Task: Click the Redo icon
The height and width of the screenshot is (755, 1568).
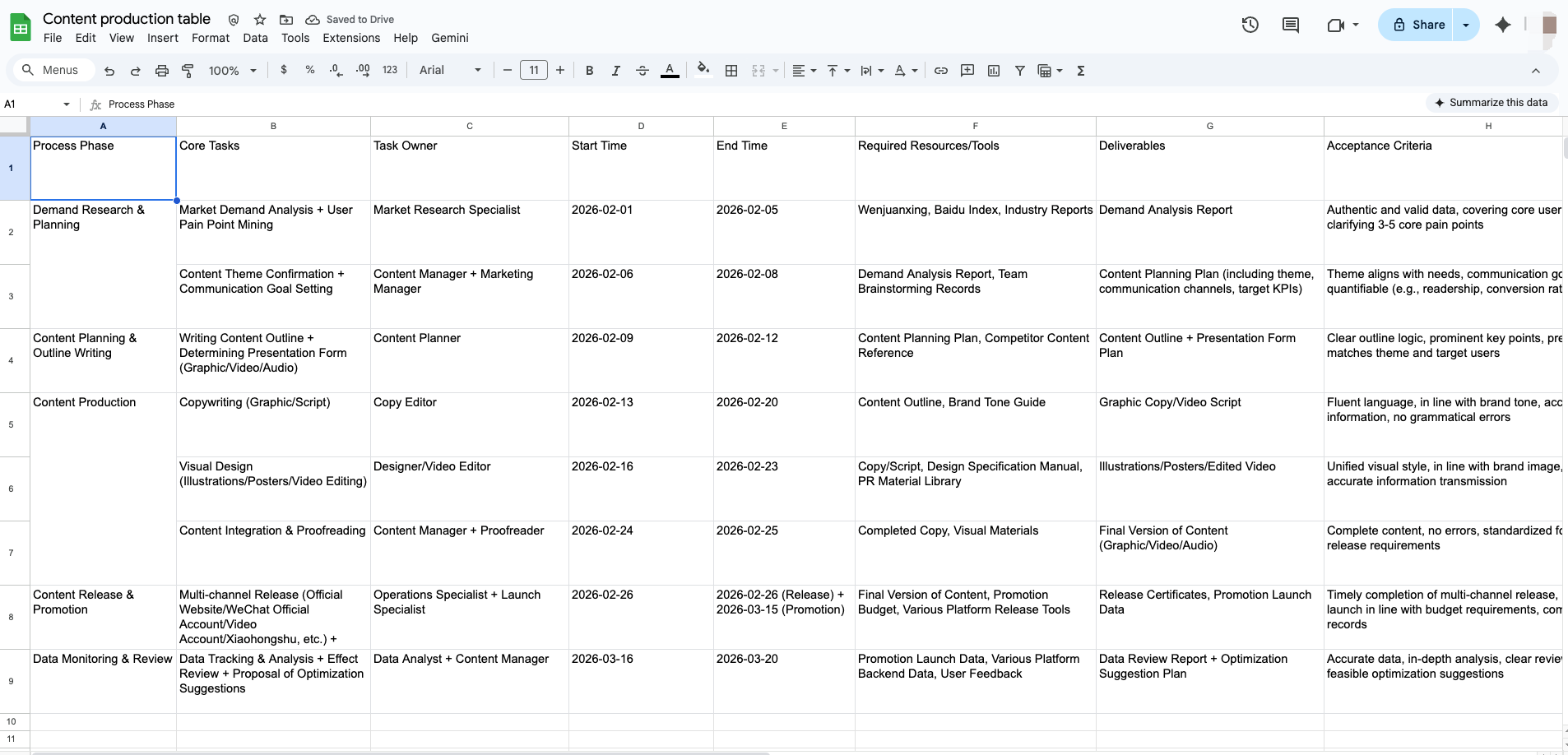Action: coord(136,71)
